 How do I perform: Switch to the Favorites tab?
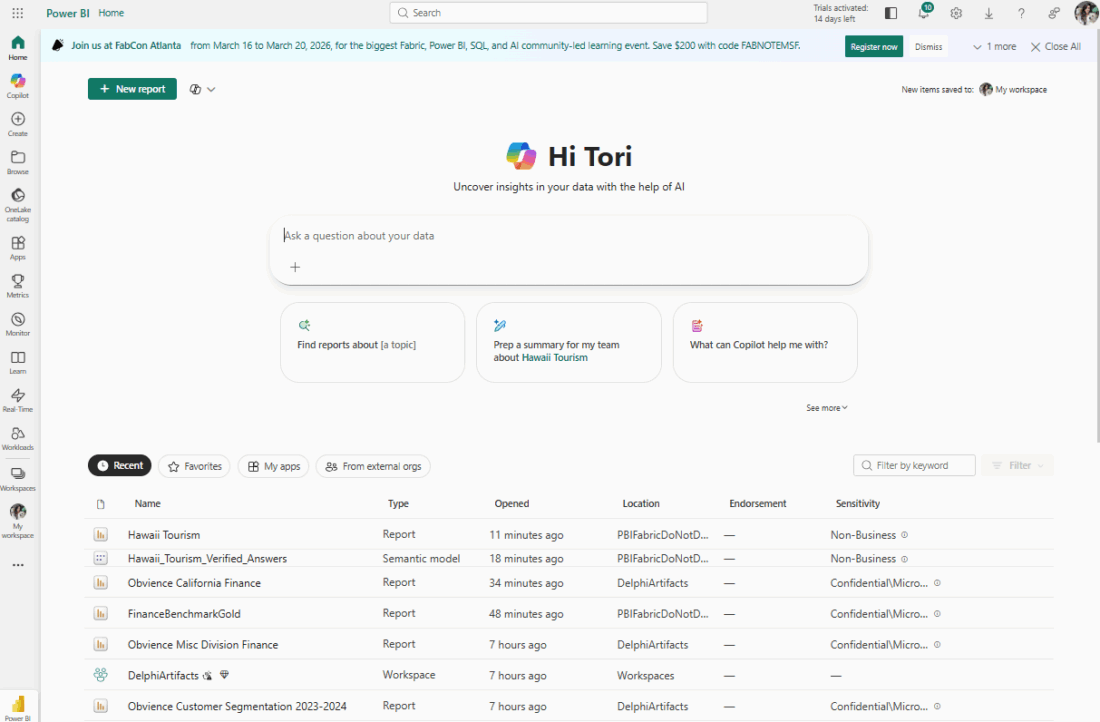click(x=194, y=466)
